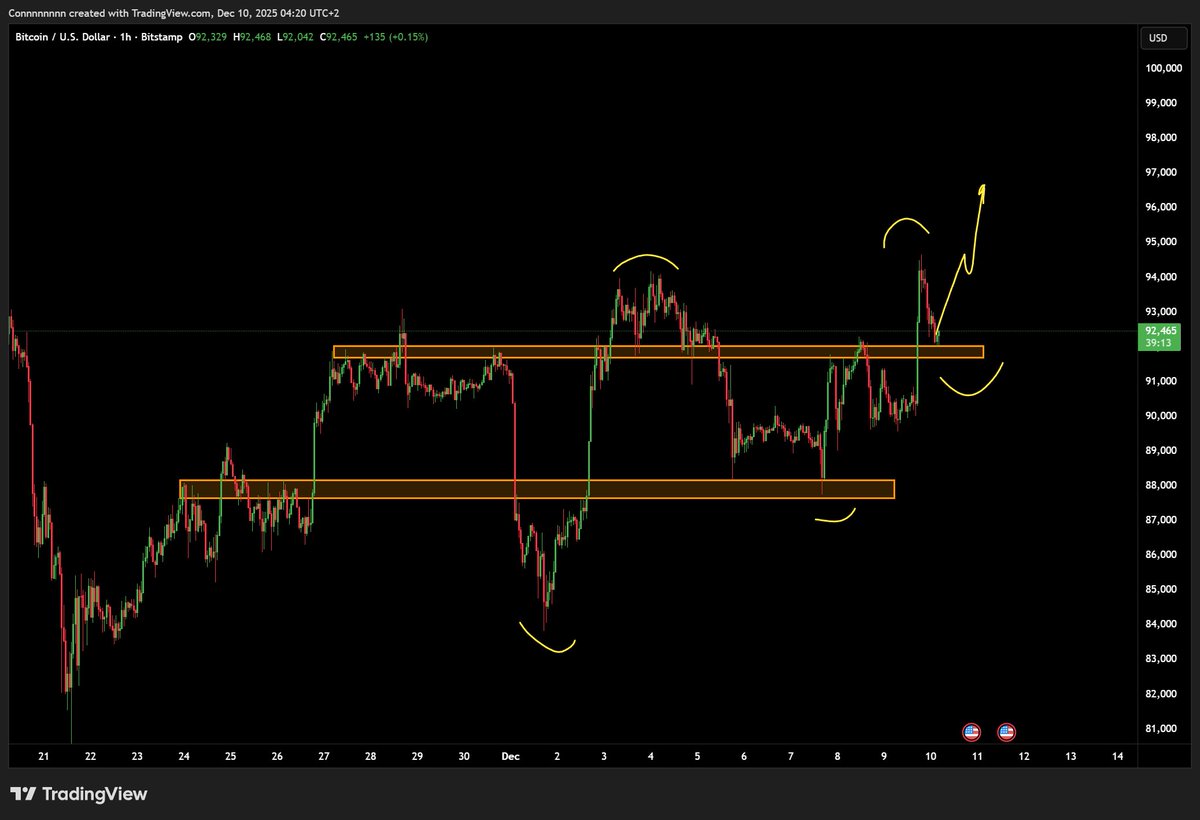Image resolution: width=1200 pixels, height=820 pixels.
Task: Click date label 30 on the time axis
Action: pos(464,757)
